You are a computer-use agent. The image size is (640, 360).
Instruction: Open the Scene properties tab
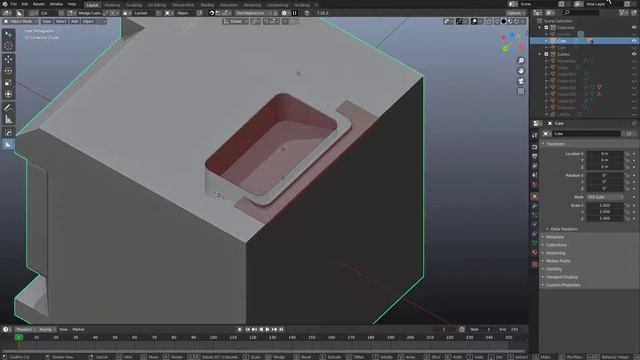534,175
